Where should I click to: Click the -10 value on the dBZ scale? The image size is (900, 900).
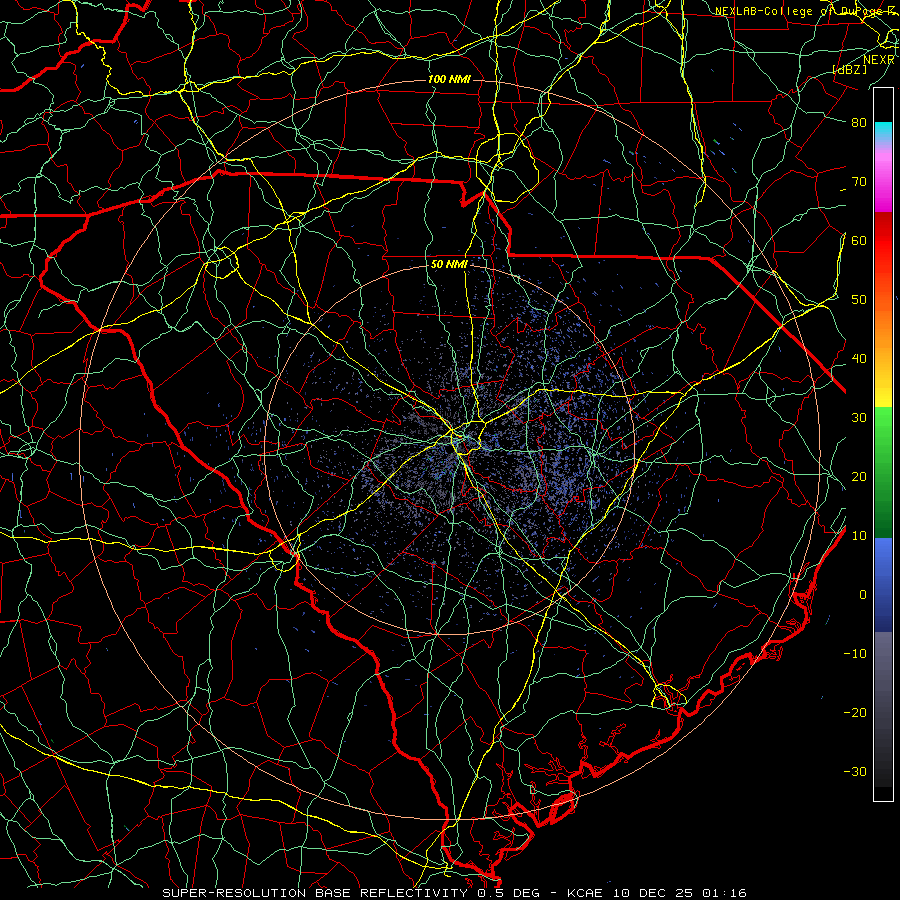855,654
